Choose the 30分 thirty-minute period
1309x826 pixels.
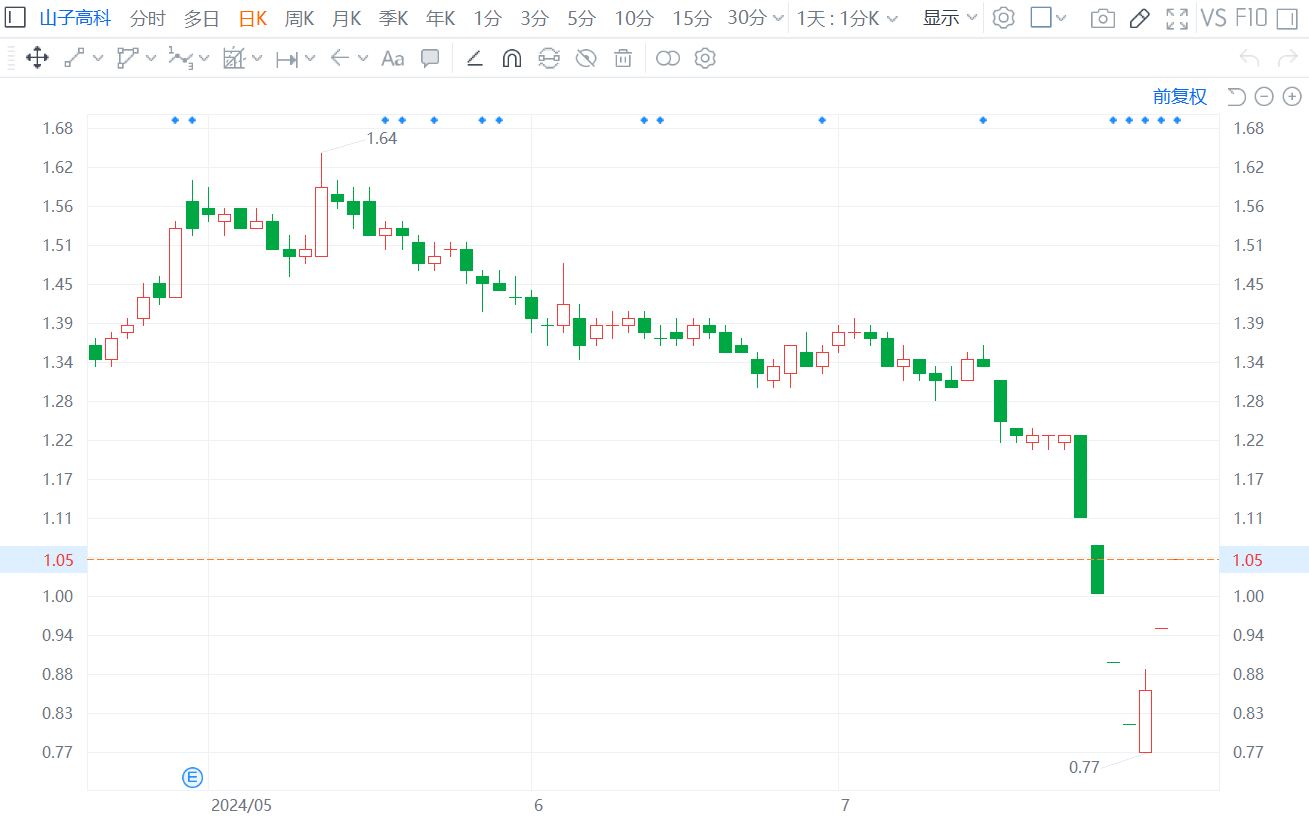747,18
